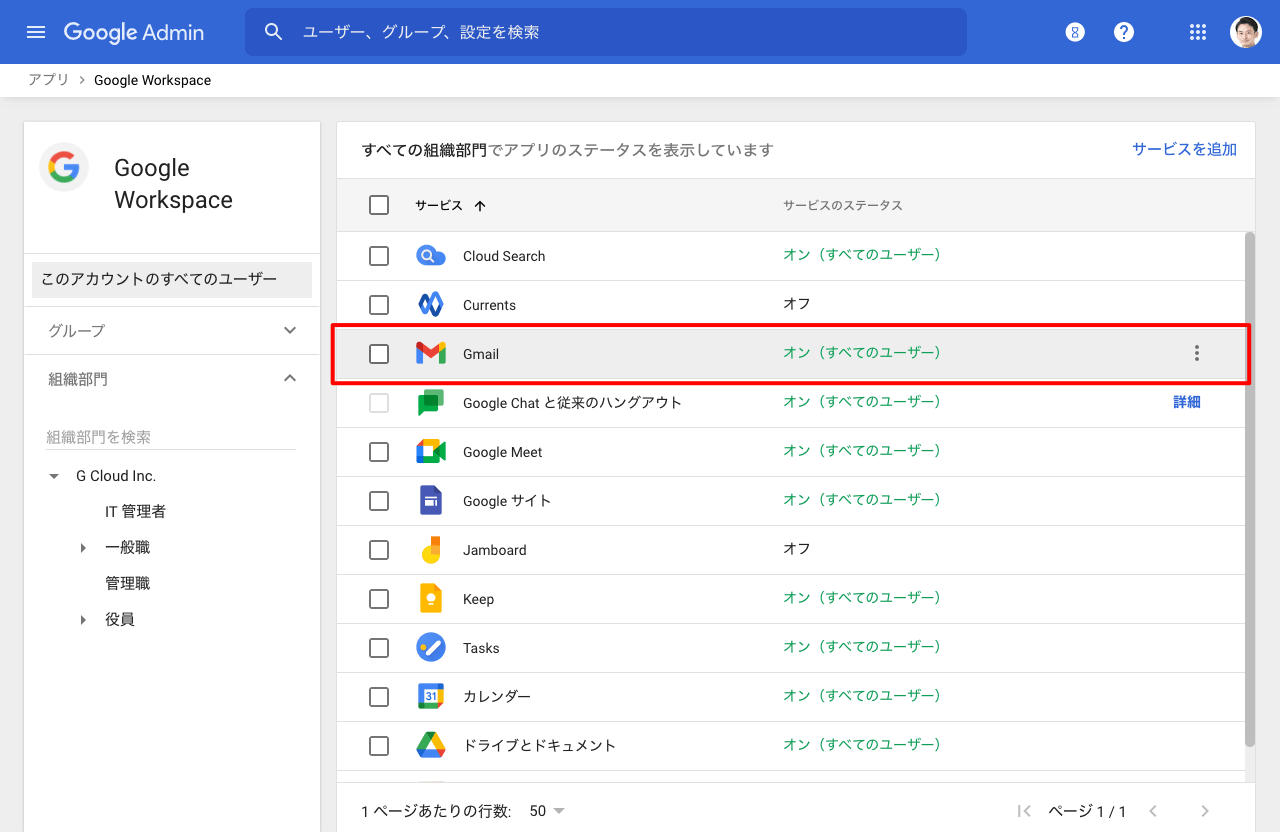Click the ページ 1 / 1 indicator
The width and height of the screenshot is (1280, 832).
click(x=1087, y=811)
